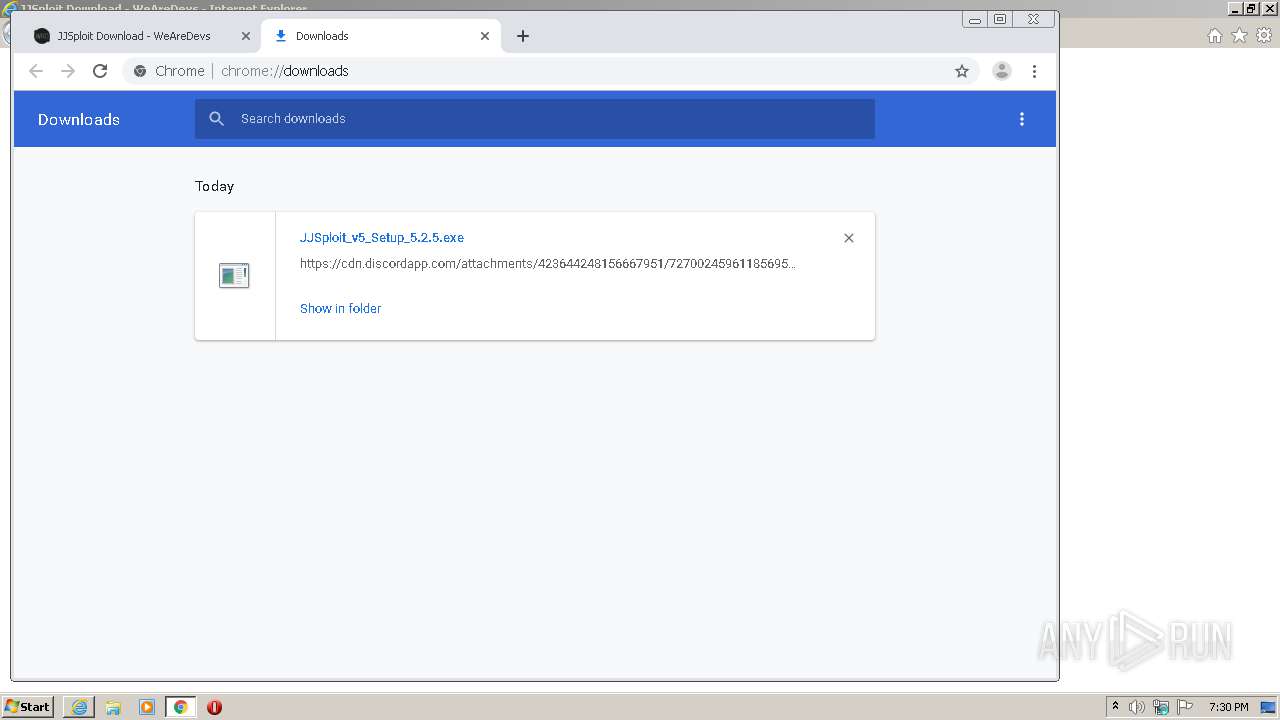Viewport: 1280px width, 720px height.
Task: Click Chrome icon in taskbar
Action: 180,707
